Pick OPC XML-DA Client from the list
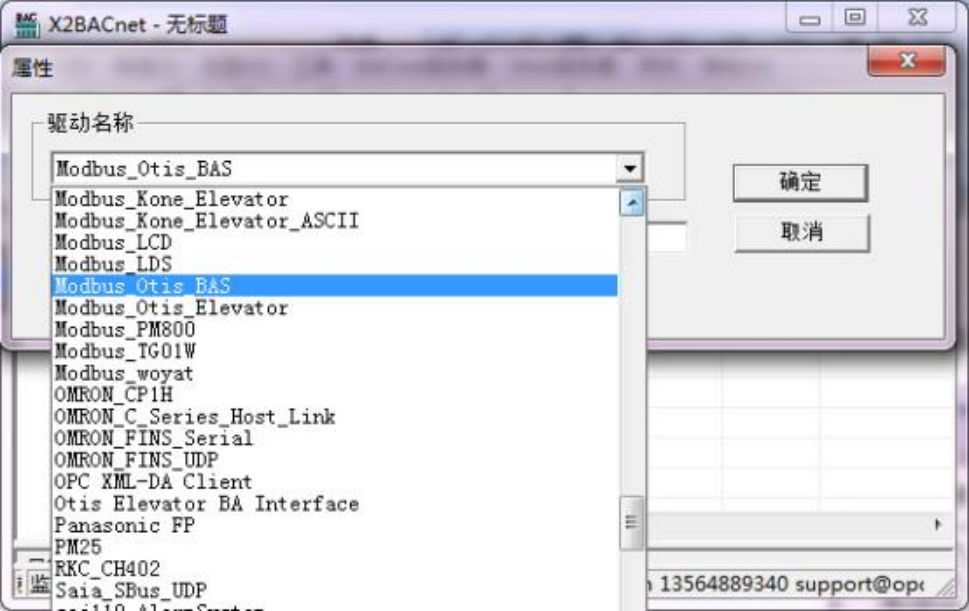The image size is (969, 611). coord(335,481)
